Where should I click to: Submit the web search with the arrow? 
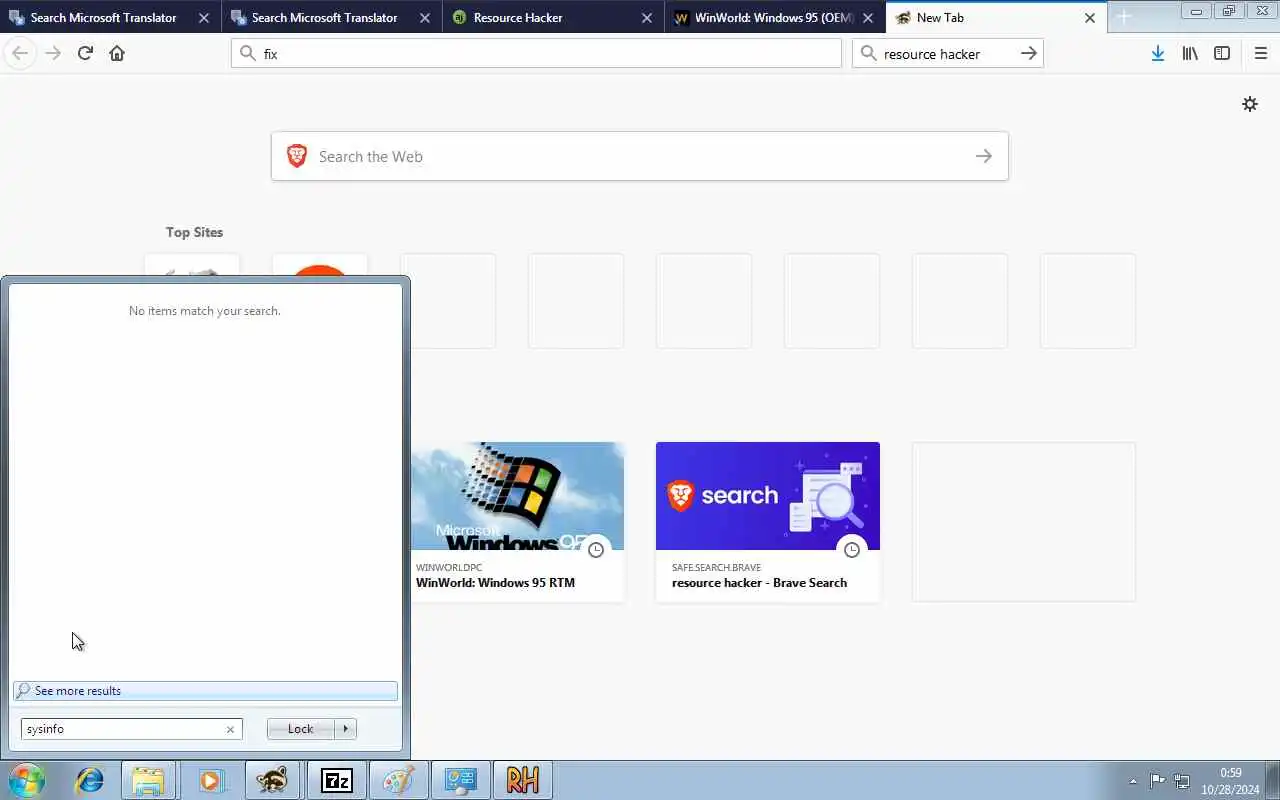984,156
